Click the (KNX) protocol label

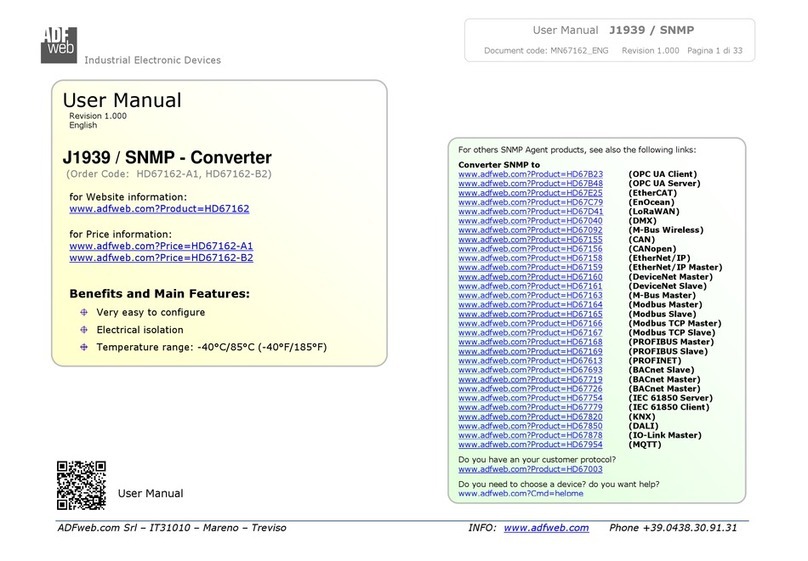click(x=642, y=417)
